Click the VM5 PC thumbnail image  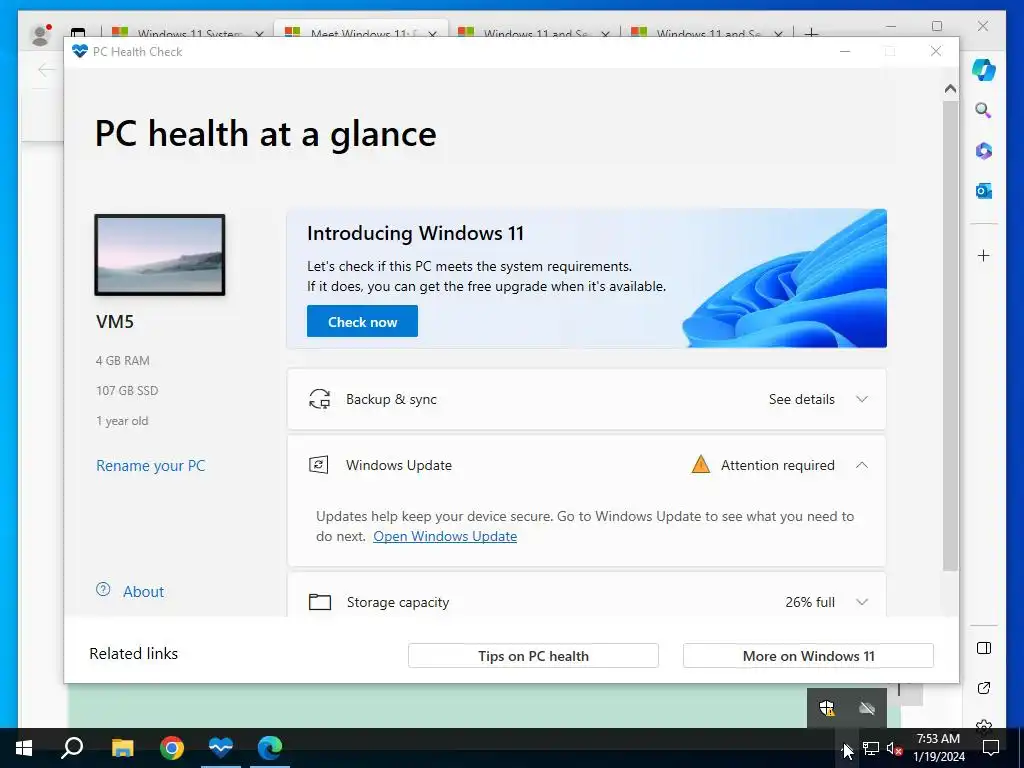click(x=160, y=255)
